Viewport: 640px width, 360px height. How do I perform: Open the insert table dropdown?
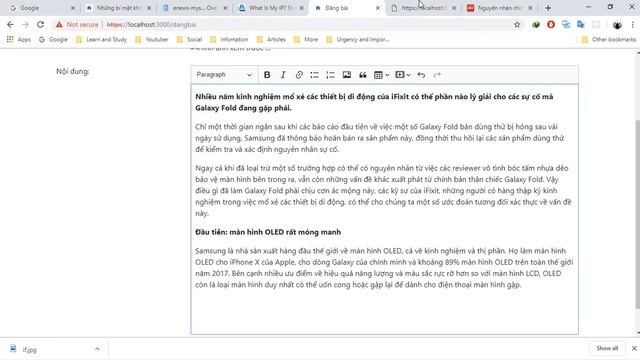[x=381, y=75]
